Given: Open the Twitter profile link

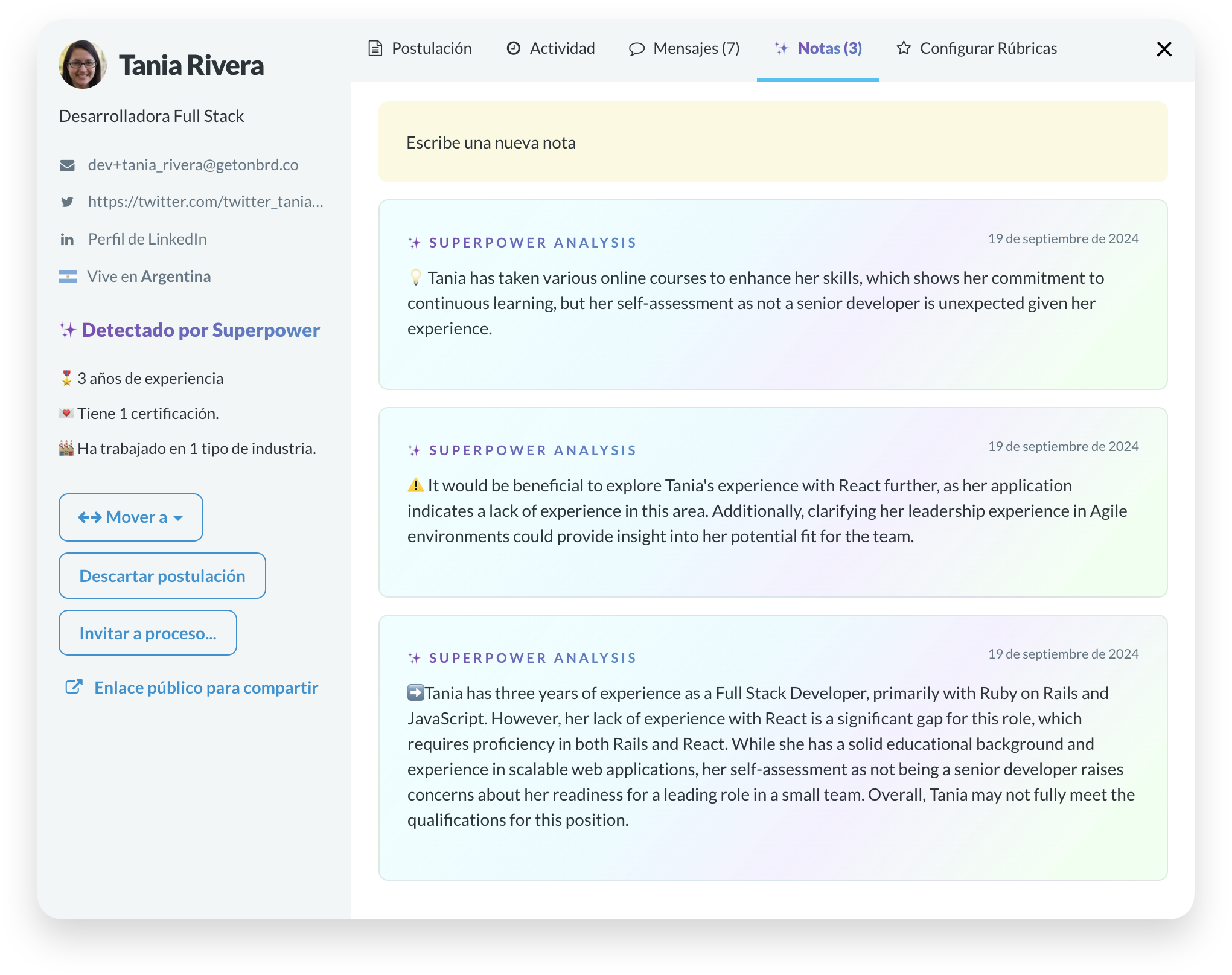Looking at the screenshot, I should [x=206, y=202].
